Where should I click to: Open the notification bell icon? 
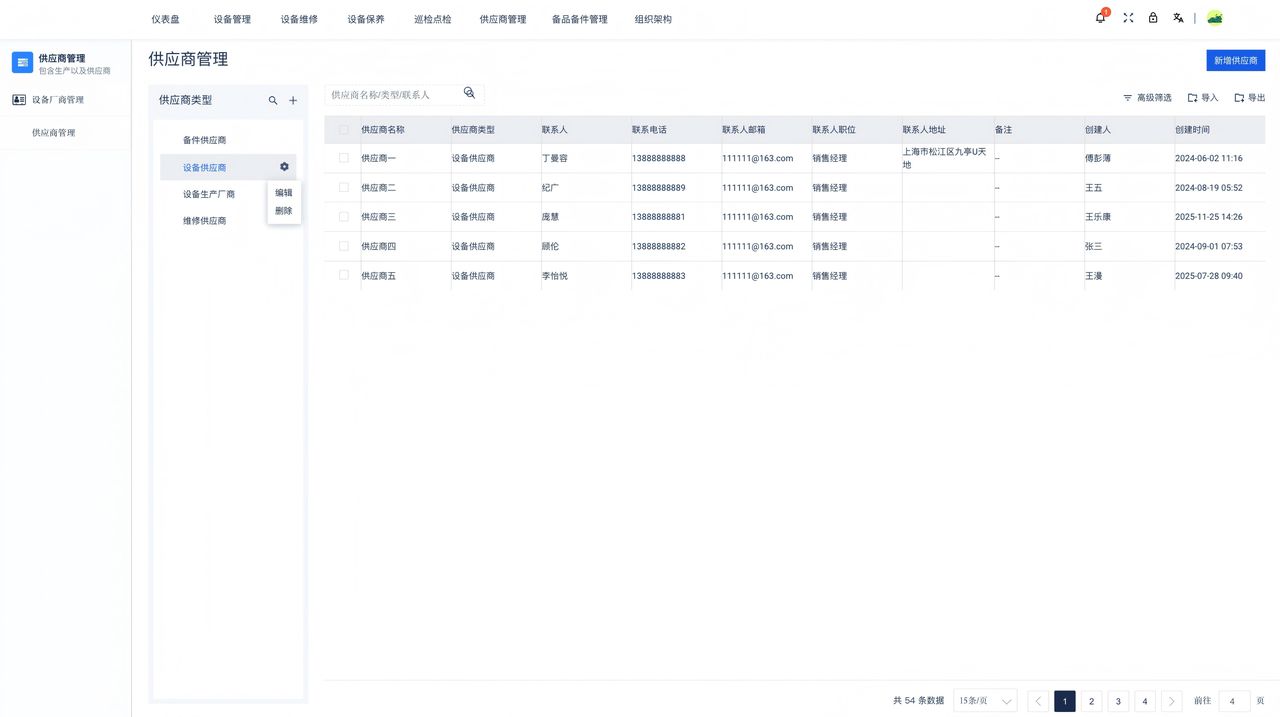(1101, 18)
